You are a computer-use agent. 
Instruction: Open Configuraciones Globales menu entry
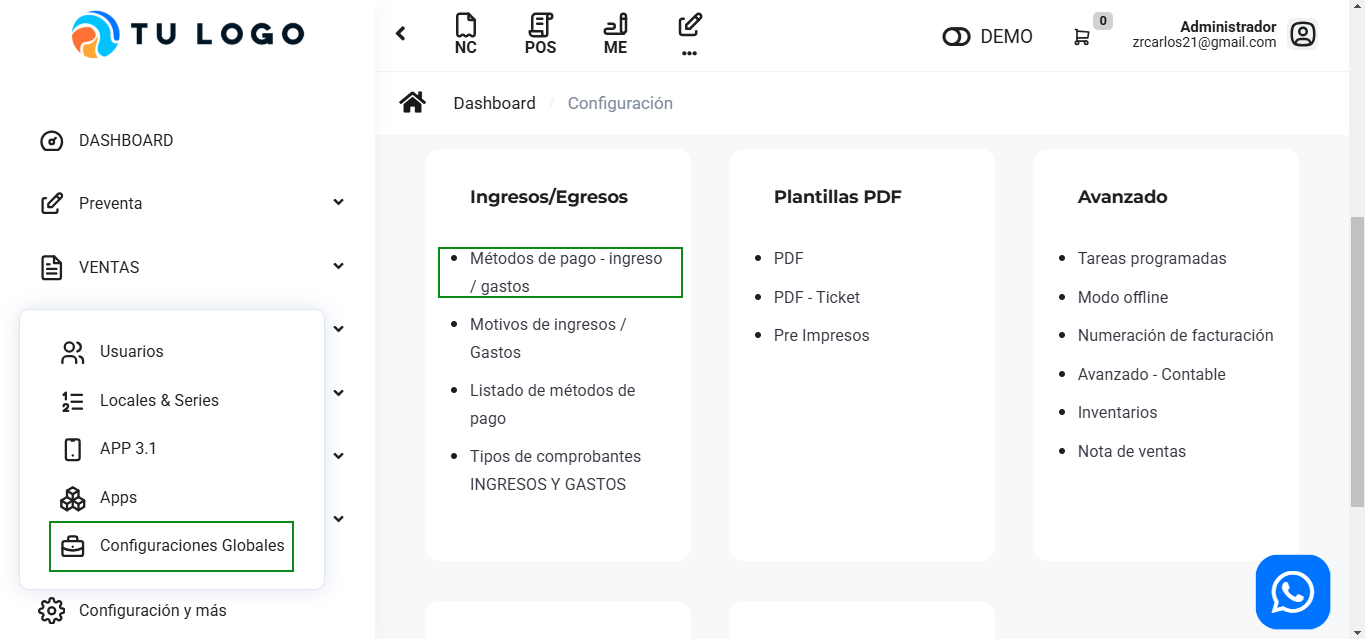pyautogui.click(x=191, y=546)
